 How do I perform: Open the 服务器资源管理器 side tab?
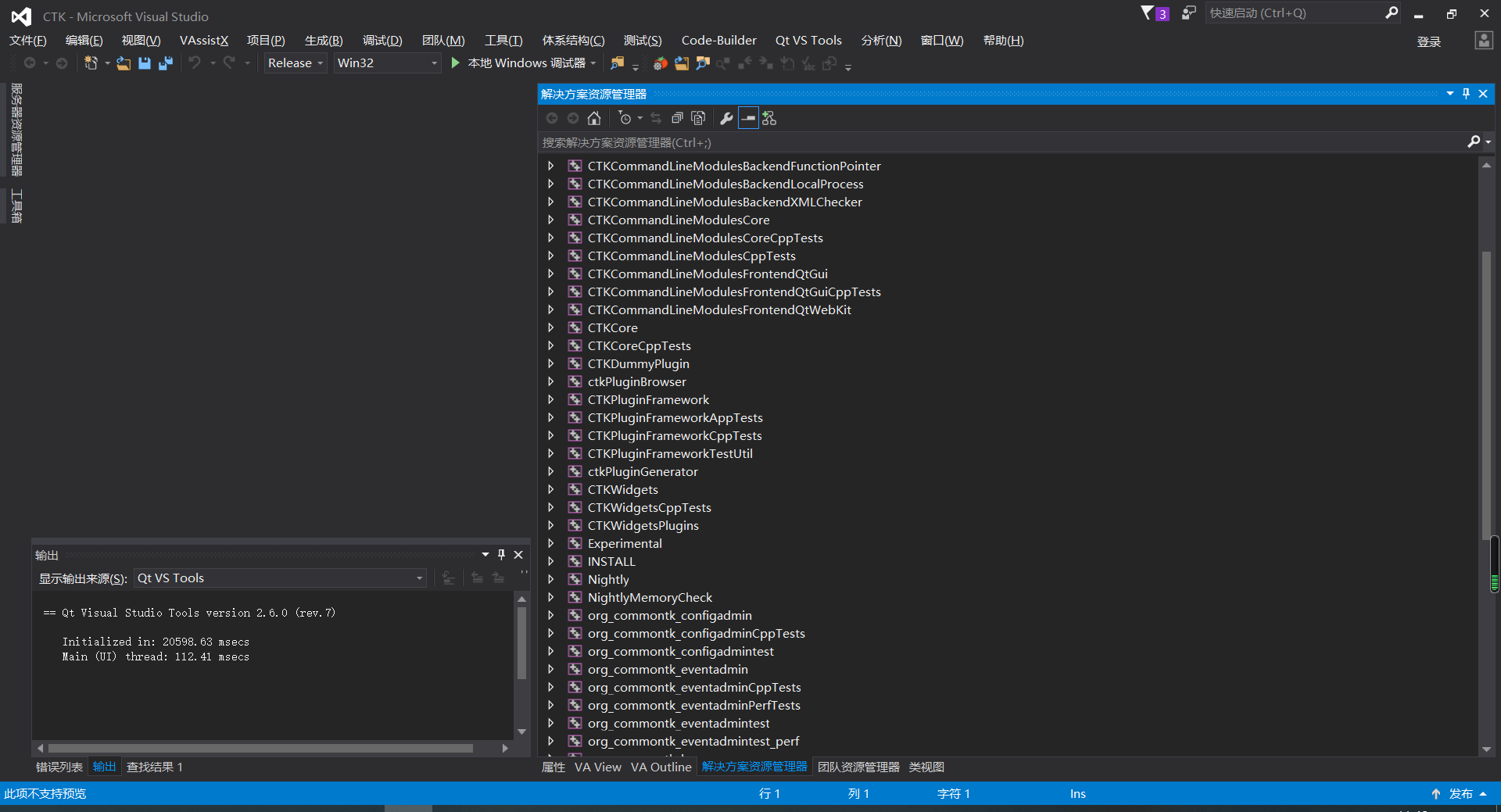(x=16, y=130)
